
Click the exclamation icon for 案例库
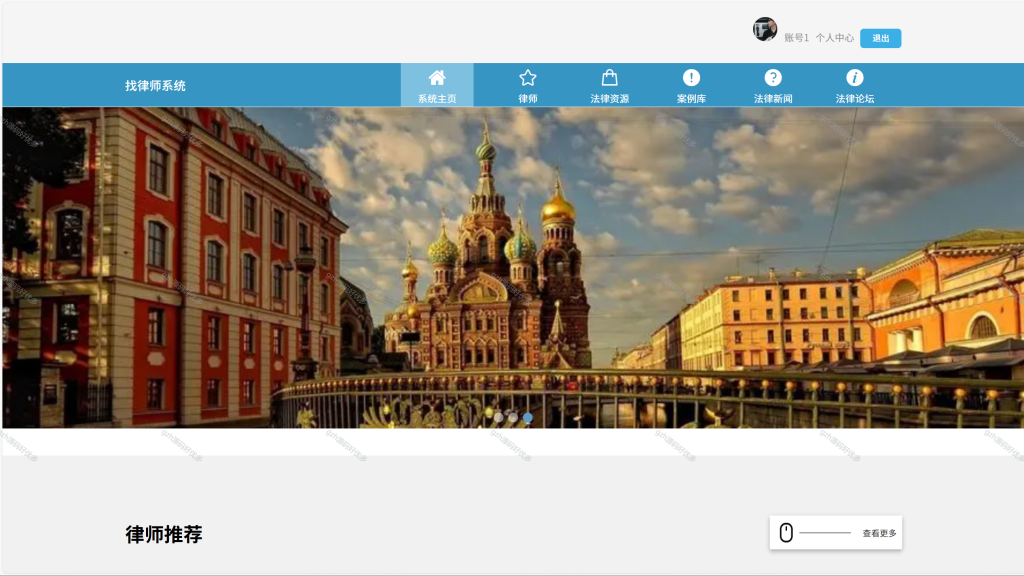tap(691, 78)
